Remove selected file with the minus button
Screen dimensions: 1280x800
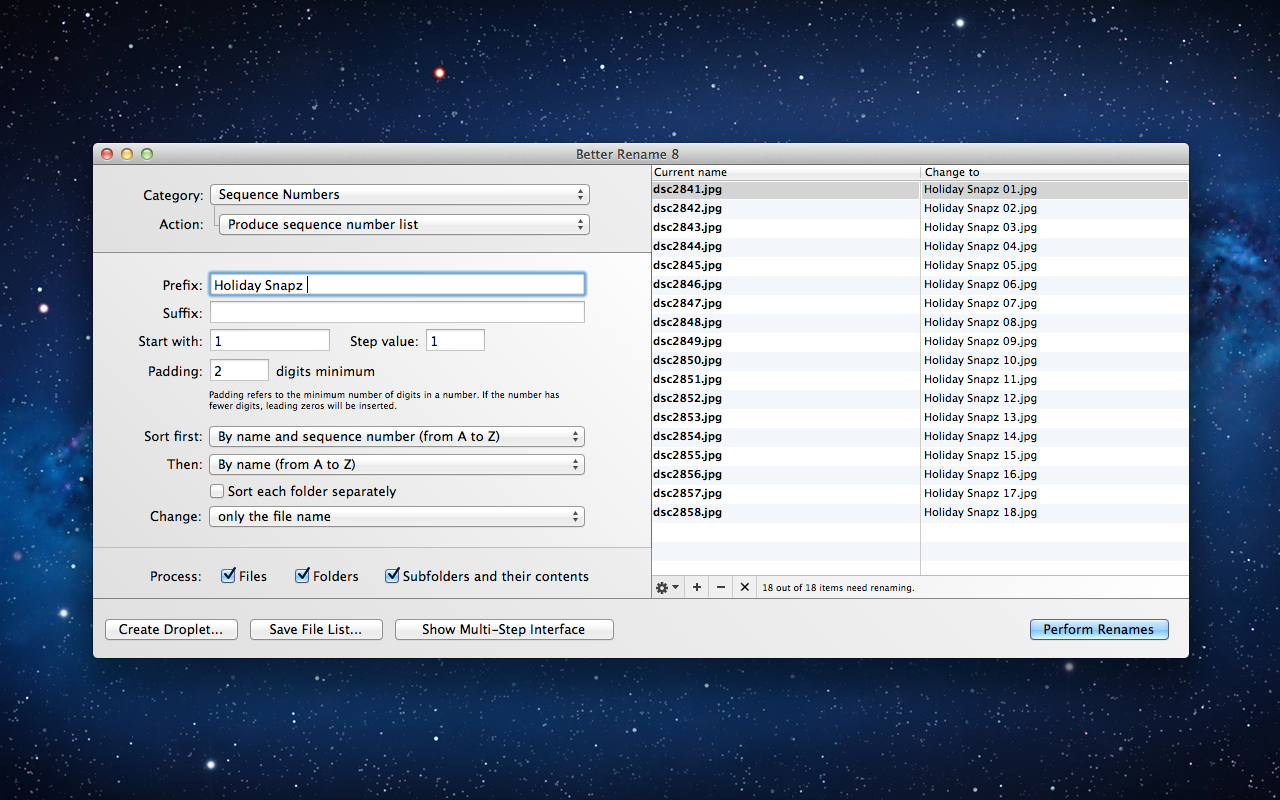[721, 587]
